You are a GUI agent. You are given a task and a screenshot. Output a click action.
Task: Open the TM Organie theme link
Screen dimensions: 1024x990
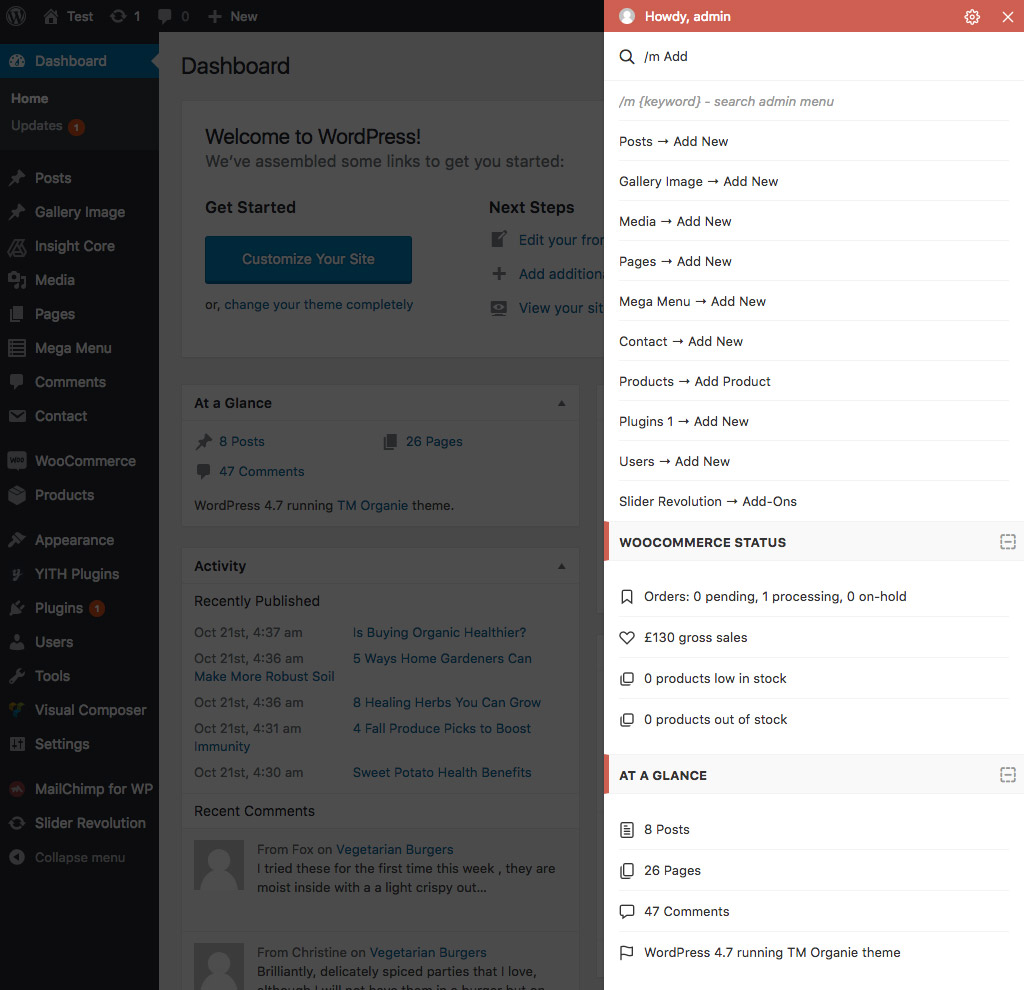point(372,505)
